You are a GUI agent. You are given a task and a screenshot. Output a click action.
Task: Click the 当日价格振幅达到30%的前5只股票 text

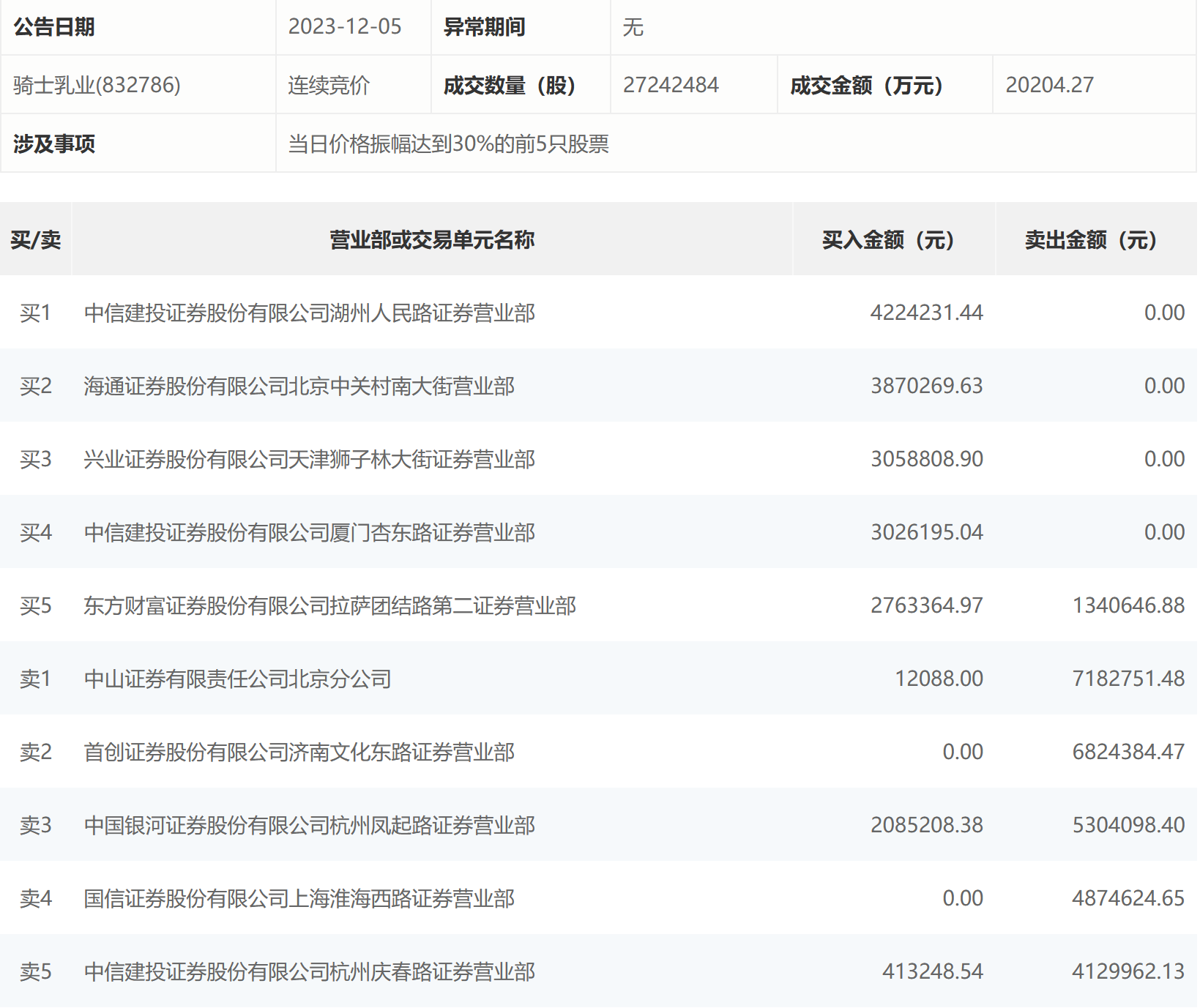coord(448,144)
